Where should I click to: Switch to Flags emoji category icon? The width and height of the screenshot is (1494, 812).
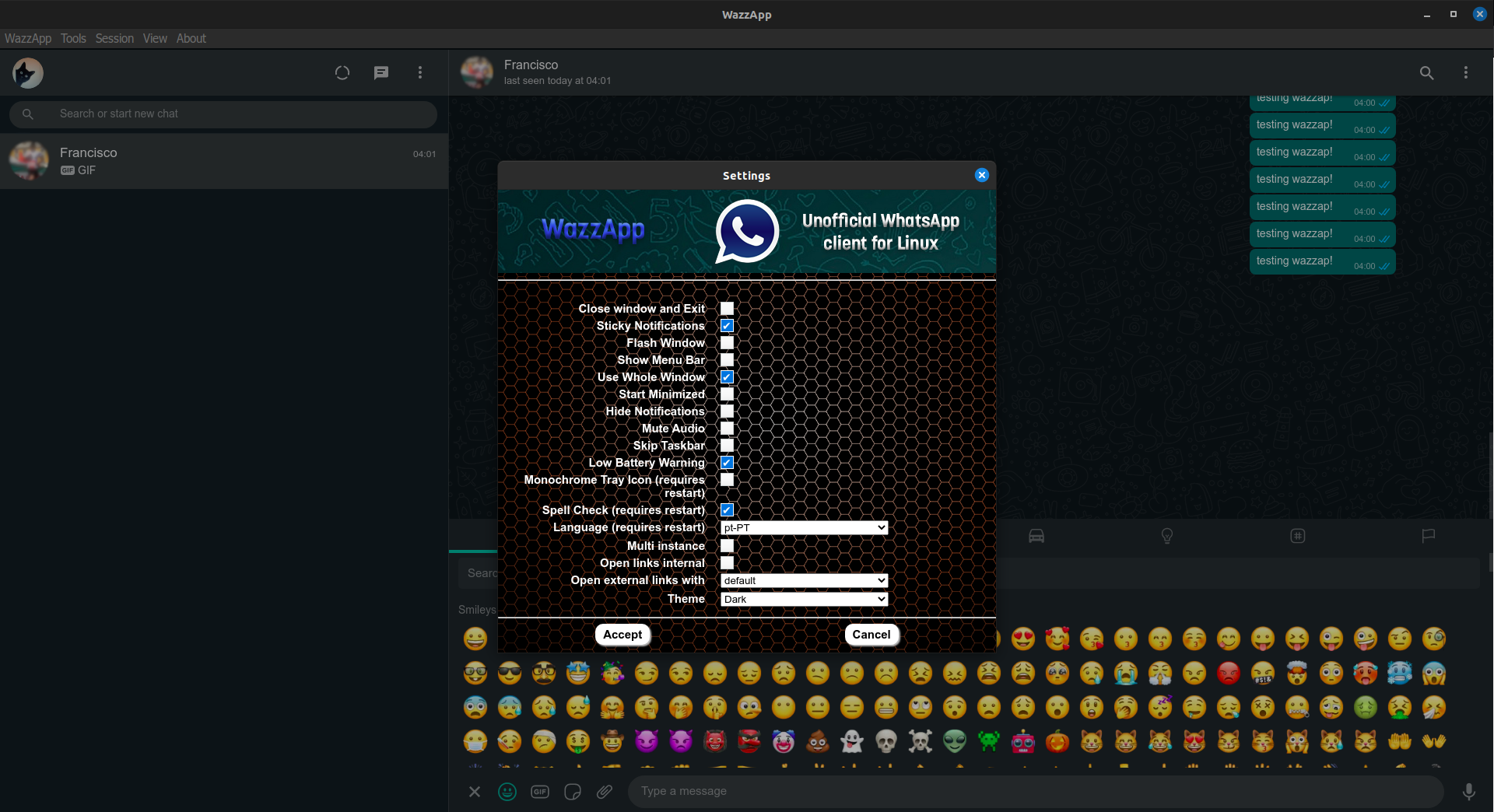pyautogui.click(x=1429, y=536)
